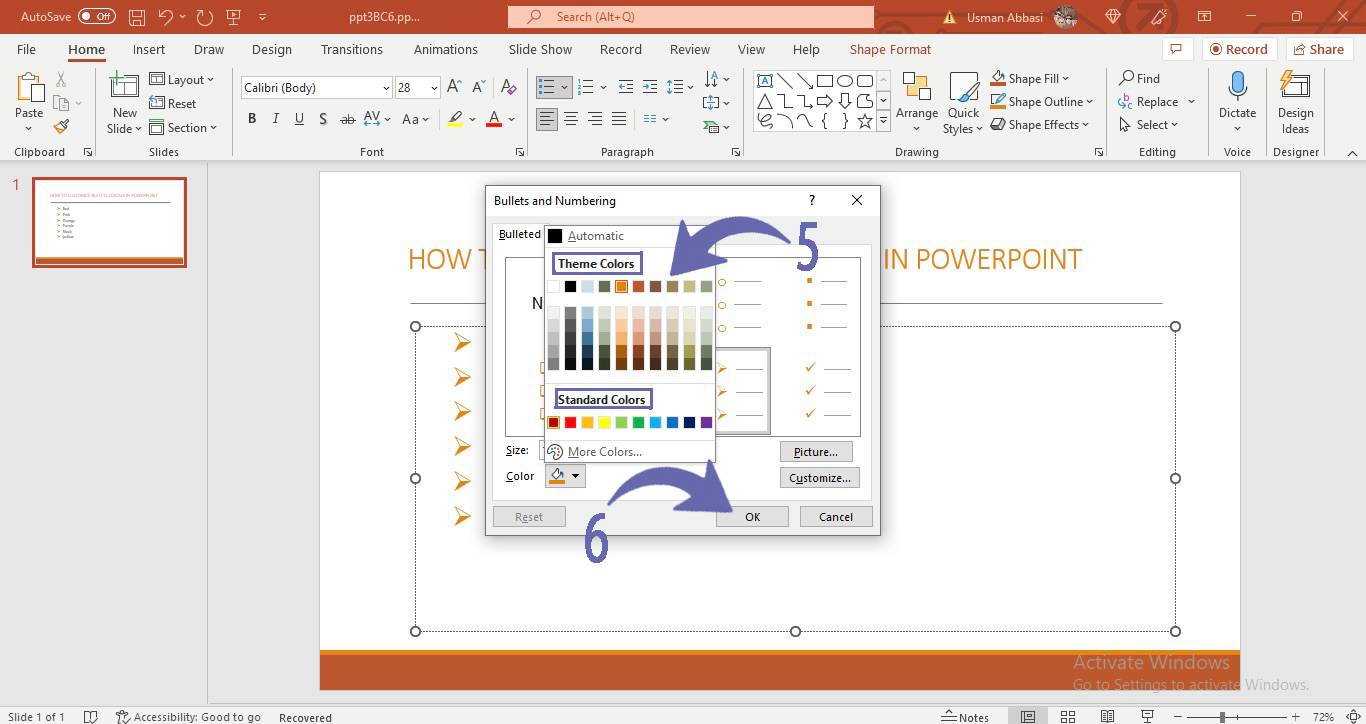Click the Search (Alt+Q) box
This screenshot has width=1366, height=724.
pyautogui.click(x=690, y=17)
